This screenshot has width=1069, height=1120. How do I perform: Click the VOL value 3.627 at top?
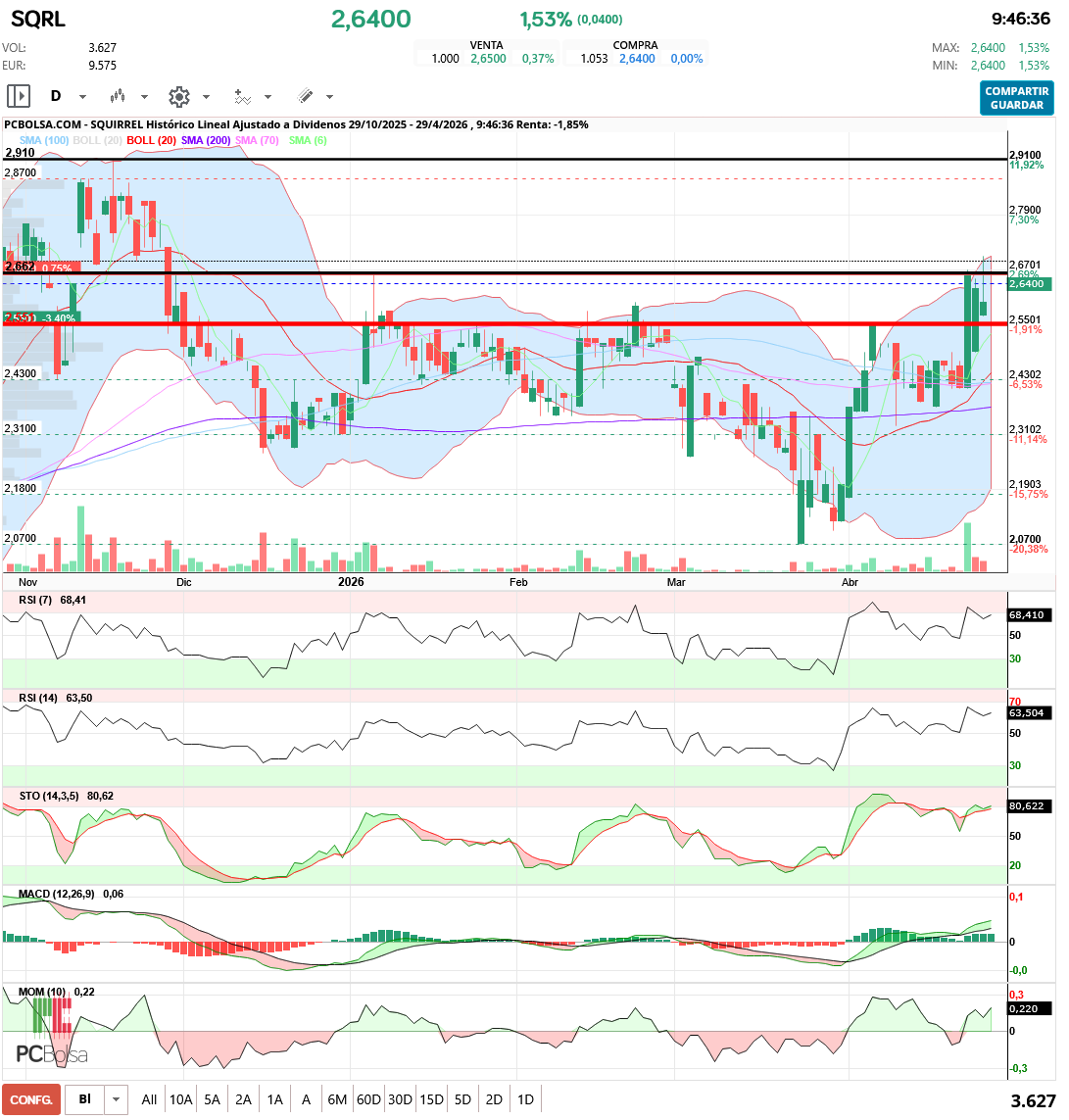click(102, 48)
